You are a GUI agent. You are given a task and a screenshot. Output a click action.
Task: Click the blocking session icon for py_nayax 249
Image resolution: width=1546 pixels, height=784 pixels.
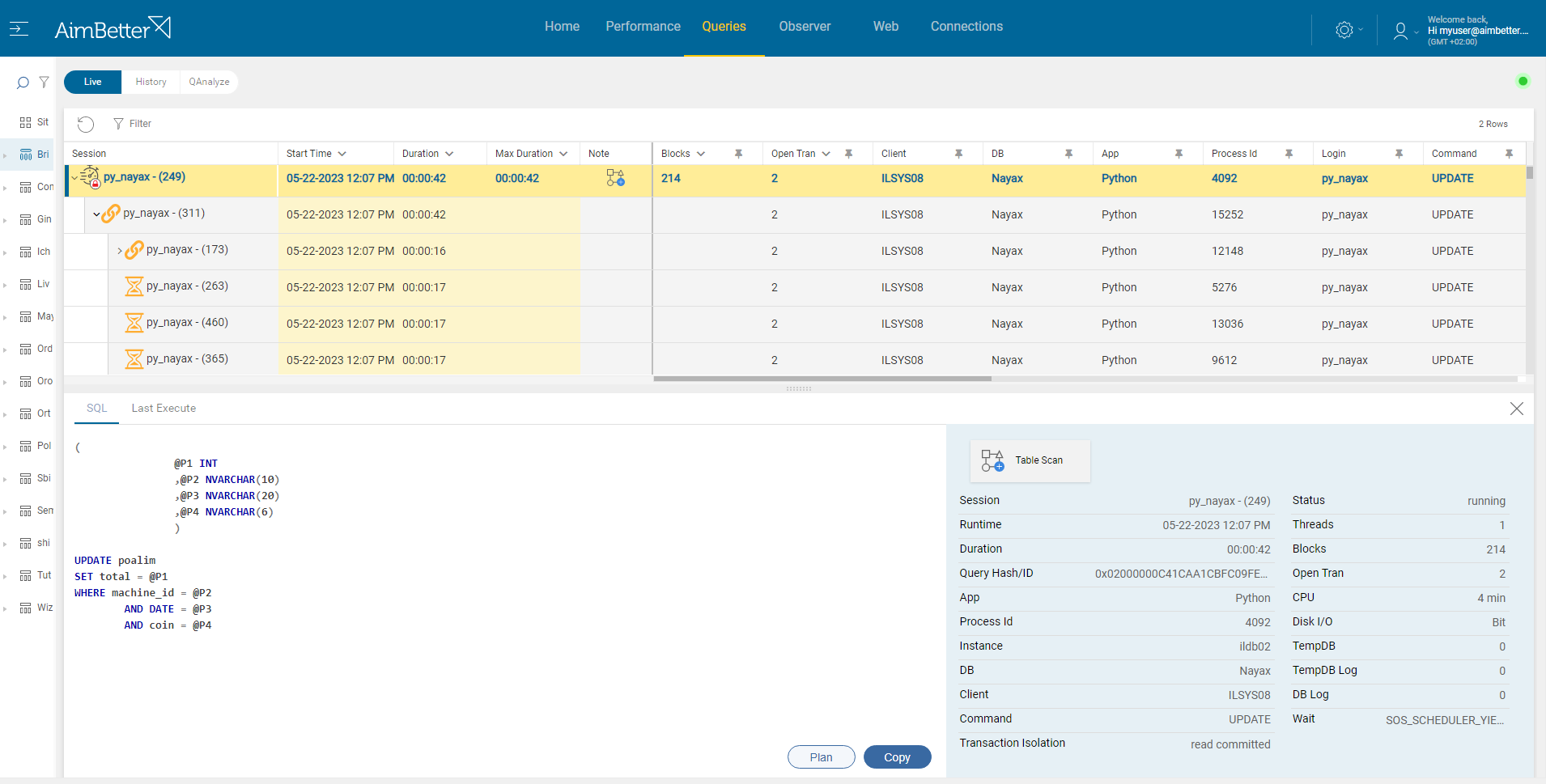pyautogui.click(x=91, y=177)
